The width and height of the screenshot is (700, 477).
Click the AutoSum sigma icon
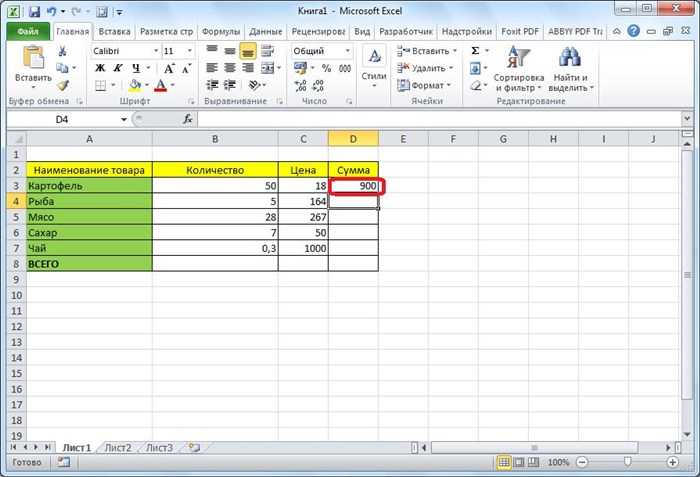click(x=475, y=51)
